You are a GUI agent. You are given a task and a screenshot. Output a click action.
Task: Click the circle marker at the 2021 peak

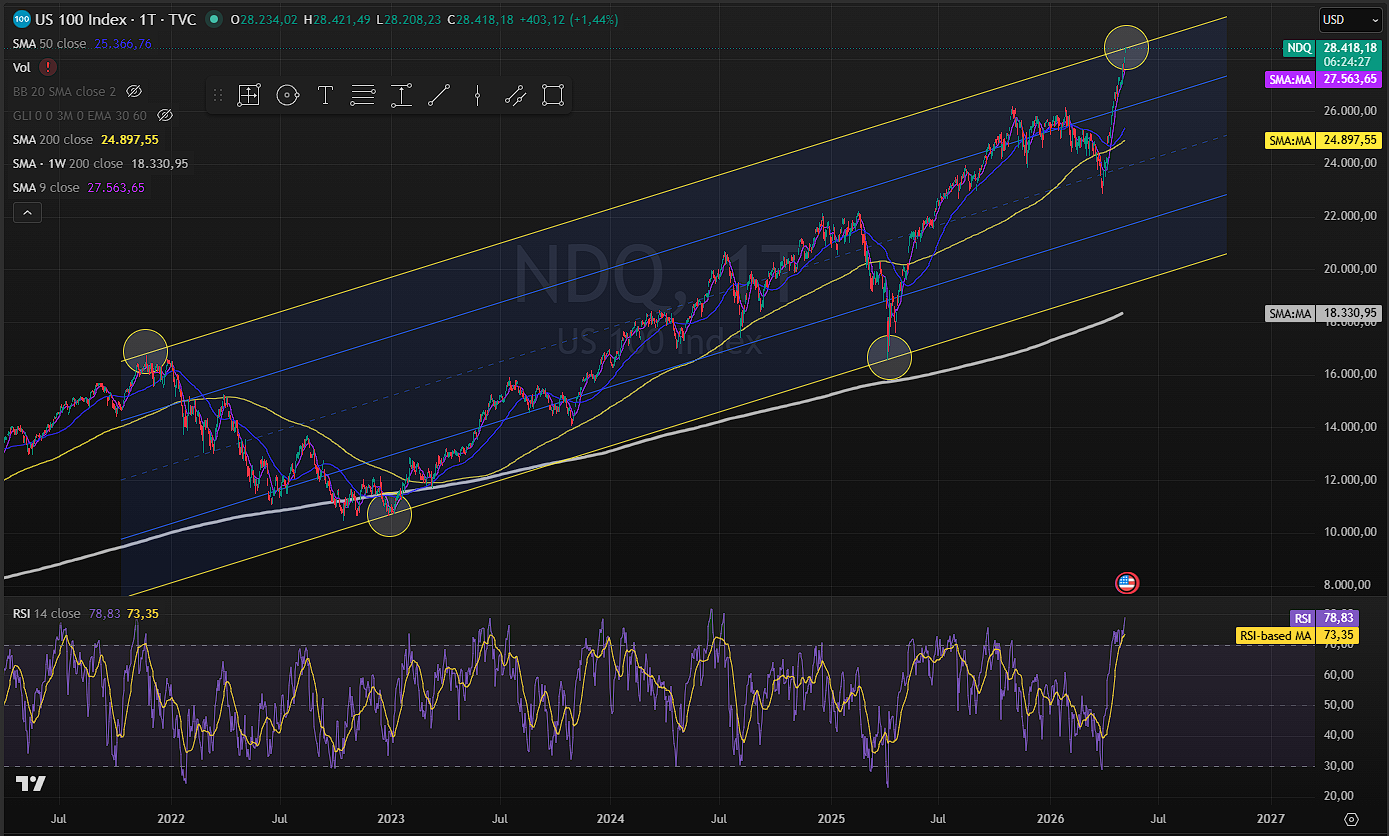tap(145, 351)
